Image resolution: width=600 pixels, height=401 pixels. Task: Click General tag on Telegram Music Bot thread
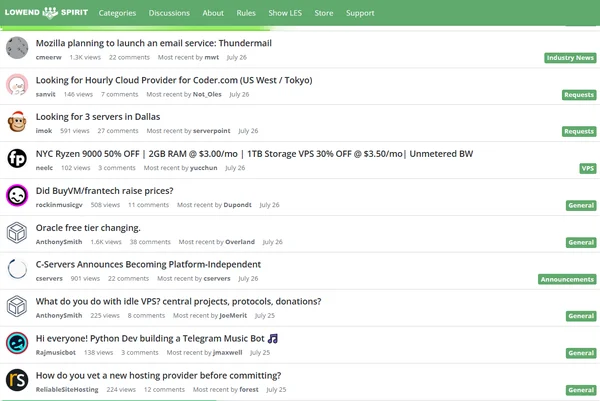tap(581, 353)
